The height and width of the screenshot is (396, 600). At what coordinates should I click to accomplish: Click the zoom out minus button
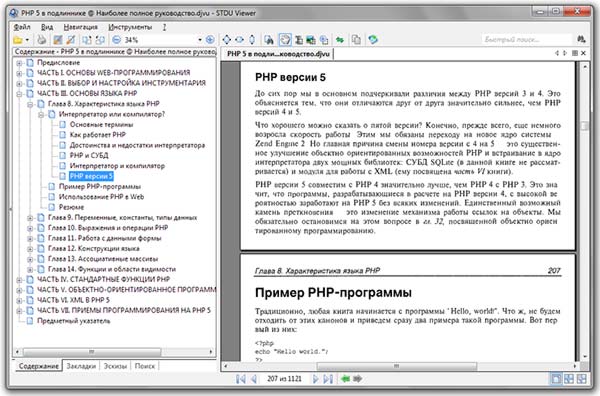[x=117, y=39]
